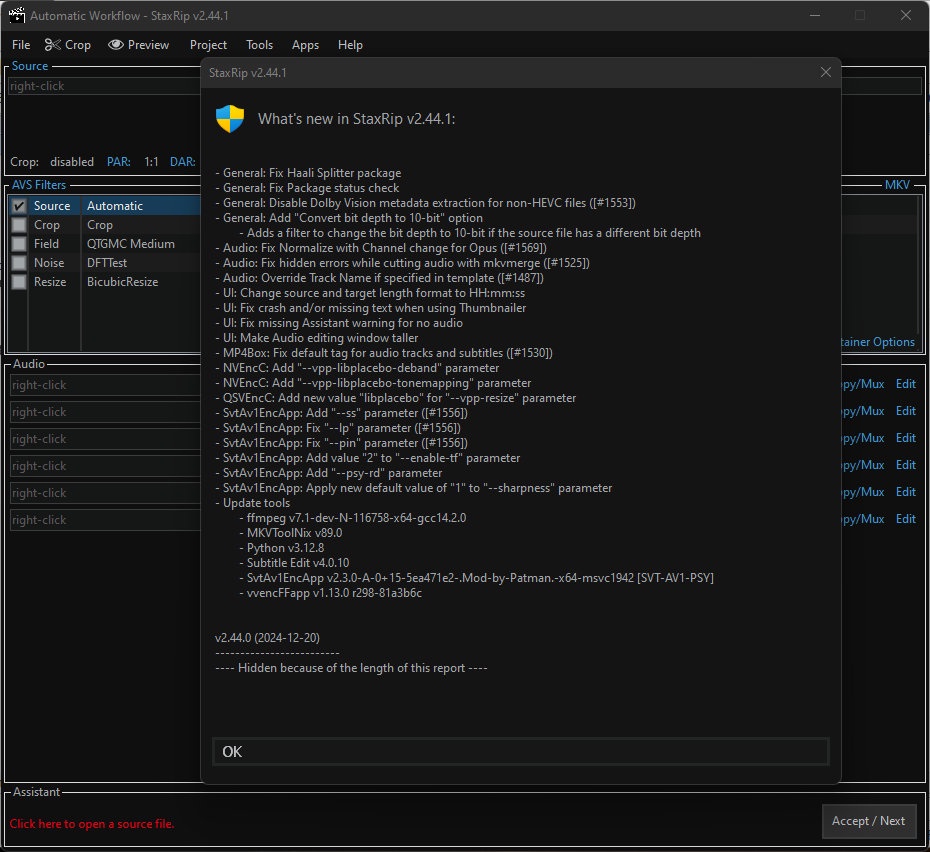The width and height of the screenshot is (930, 852).
Task: Click the NVEncC libplacebo-deband line
Action: click(357, 368)
